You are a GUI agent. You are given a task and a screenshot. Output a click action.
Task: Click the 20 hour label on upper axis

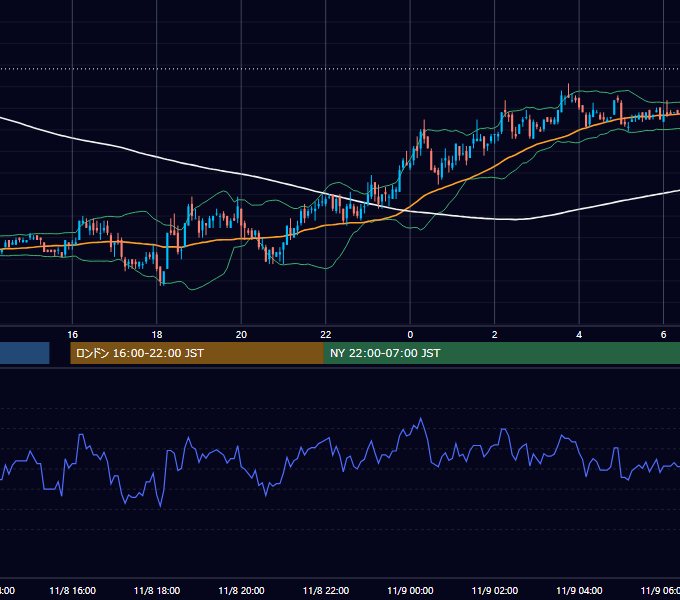[x=241, y=334]
